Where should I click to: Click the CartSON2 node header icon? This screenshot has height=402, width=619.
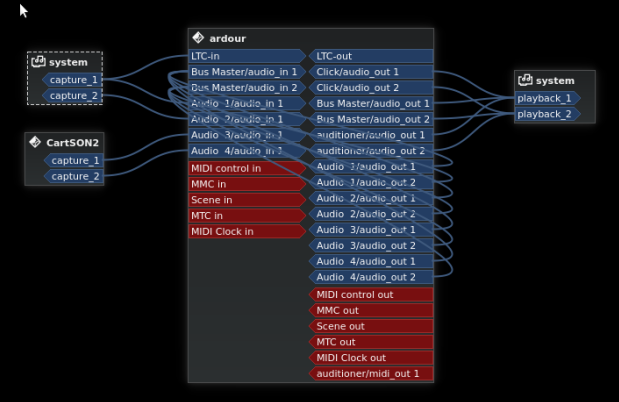(x=35, y=142)
